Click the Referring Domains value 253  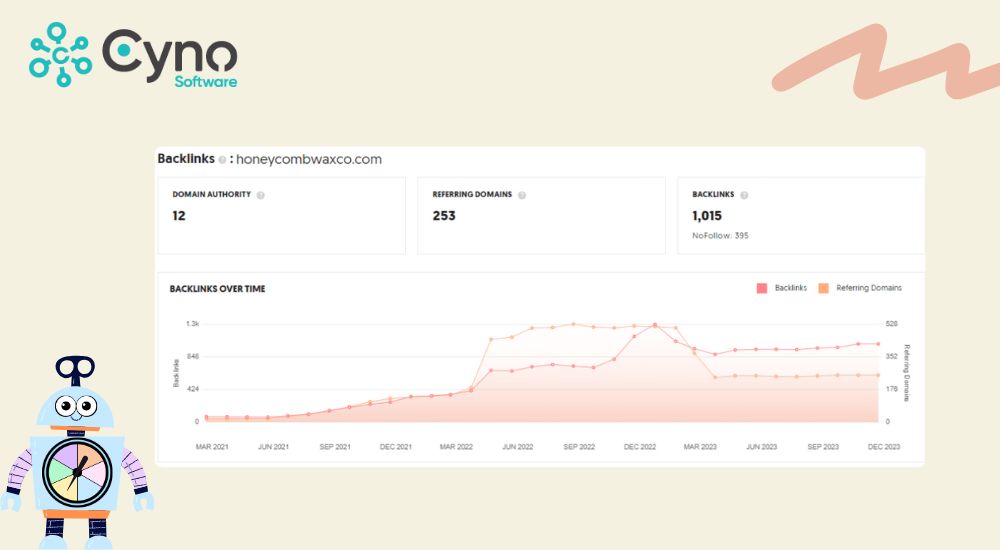point(444,215)
